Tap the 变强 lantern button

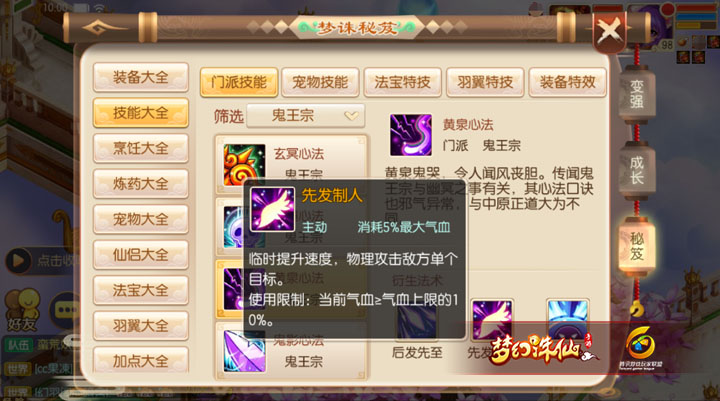636,95
